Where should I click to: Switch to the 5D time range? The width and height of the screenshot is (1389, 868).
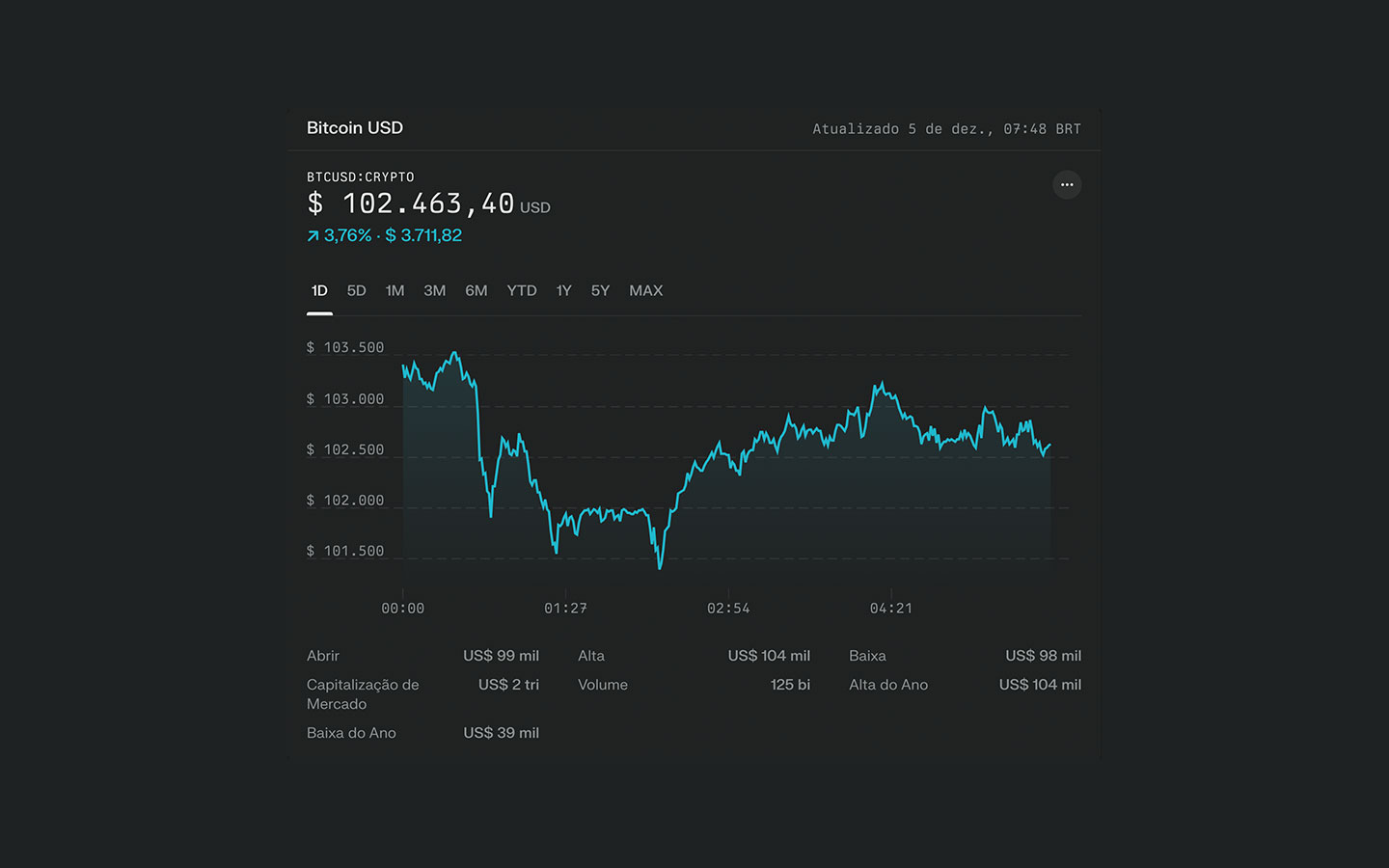tap(356, 290)
